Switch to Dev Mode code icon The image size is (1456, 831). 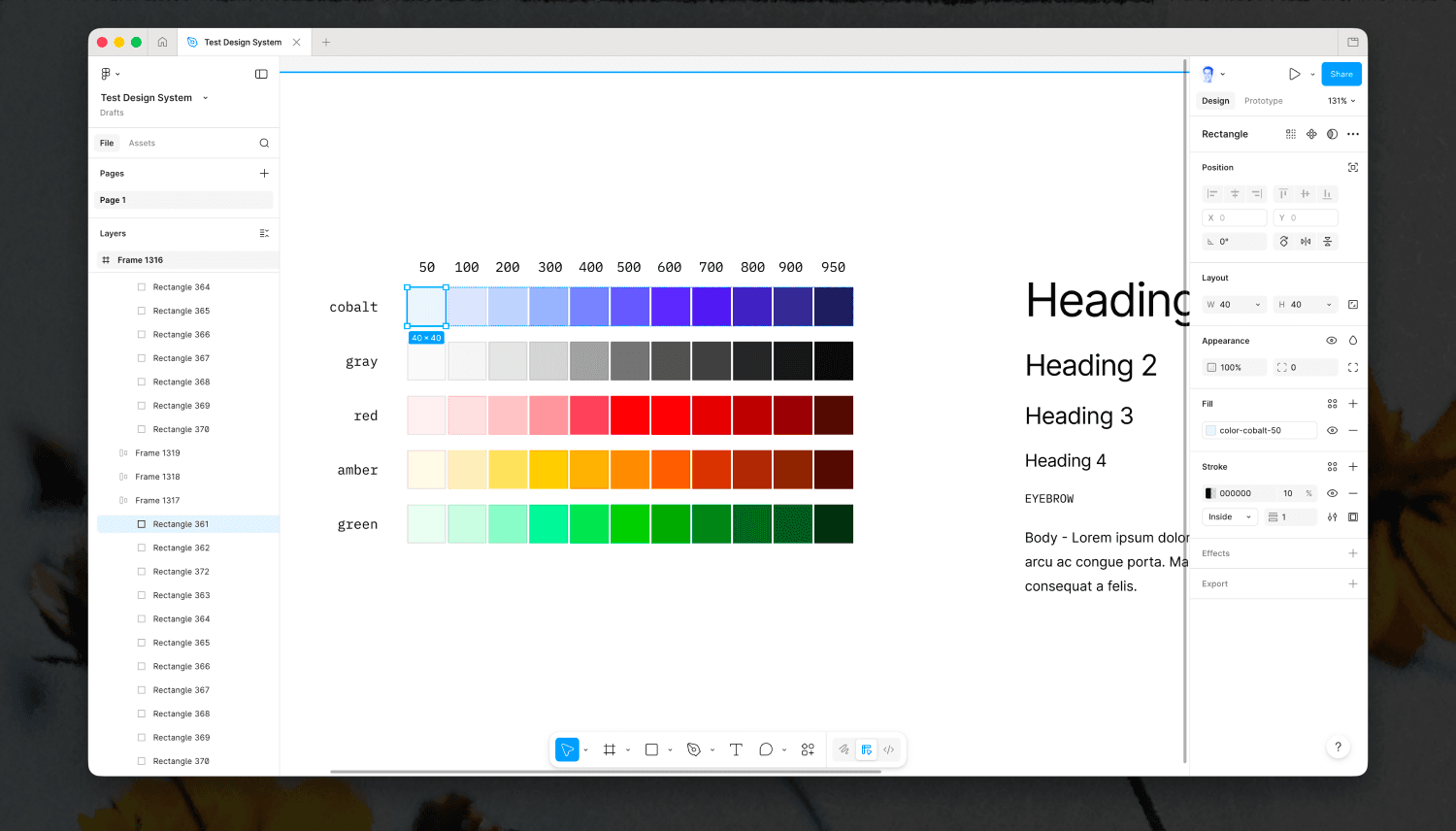888,749
